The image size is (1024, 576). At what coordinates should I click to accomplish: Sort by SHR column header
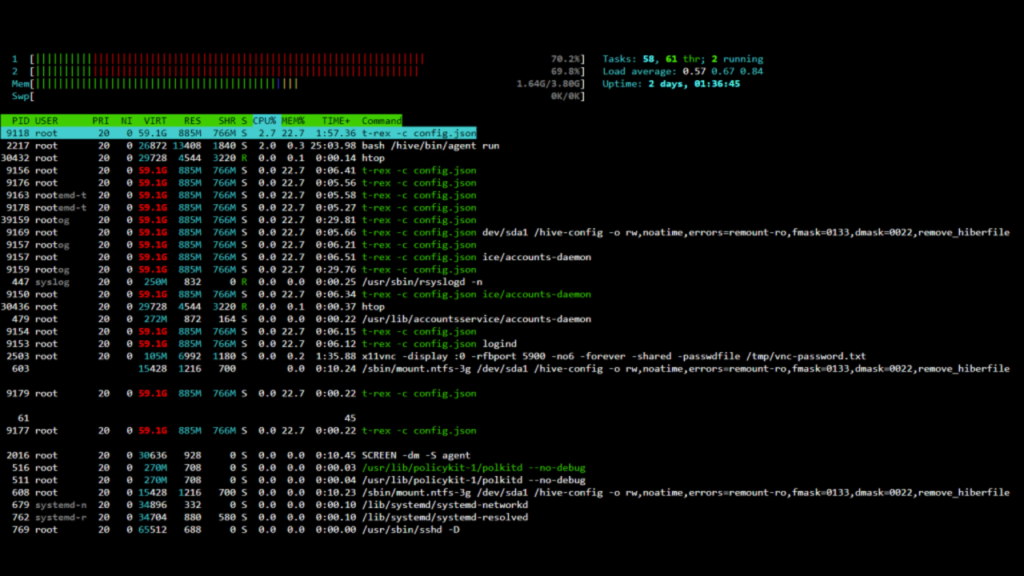click(x=227, y=121)
